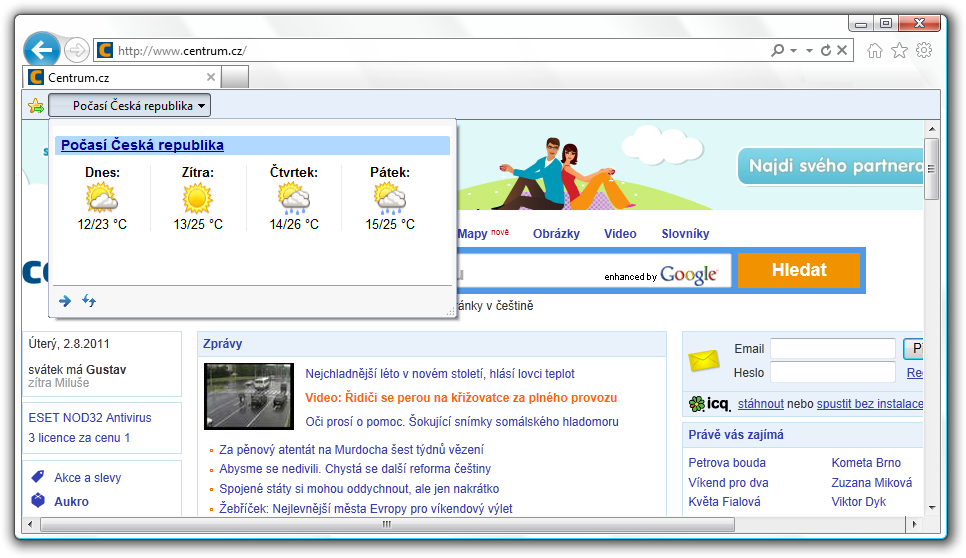
Task: Click the ICQ flower logo
Action: coord(697,404)
